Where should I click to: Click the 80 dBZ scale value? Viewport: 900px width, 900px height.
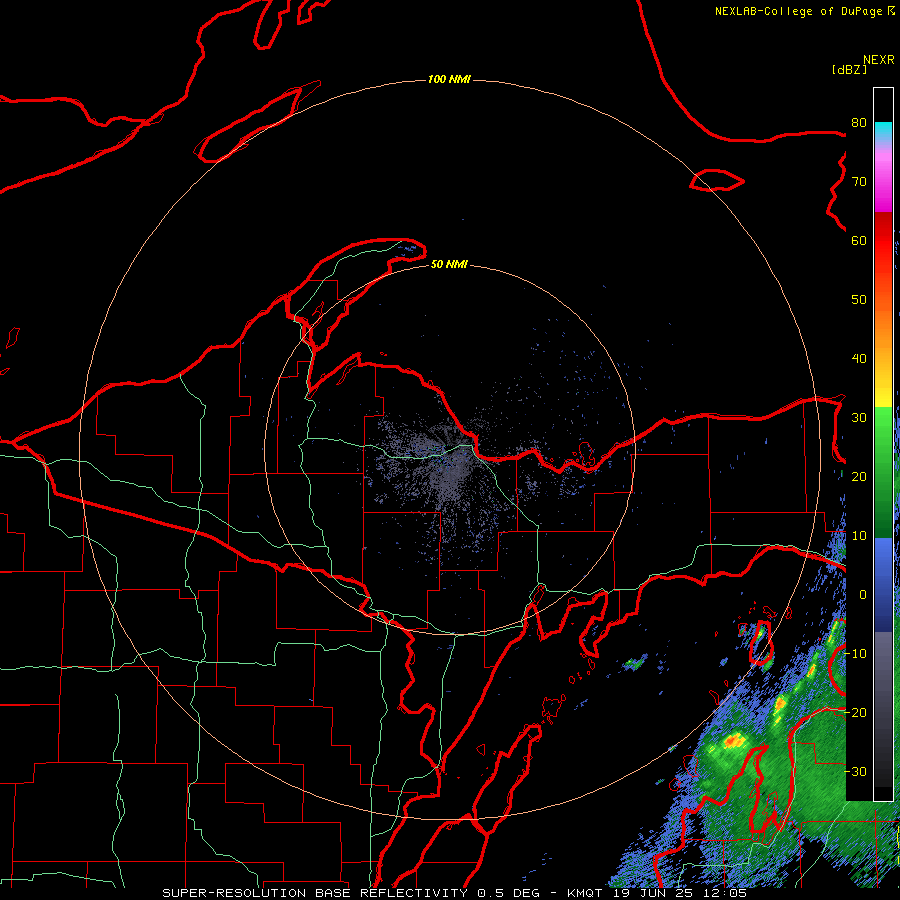click(x=859, y=122)
